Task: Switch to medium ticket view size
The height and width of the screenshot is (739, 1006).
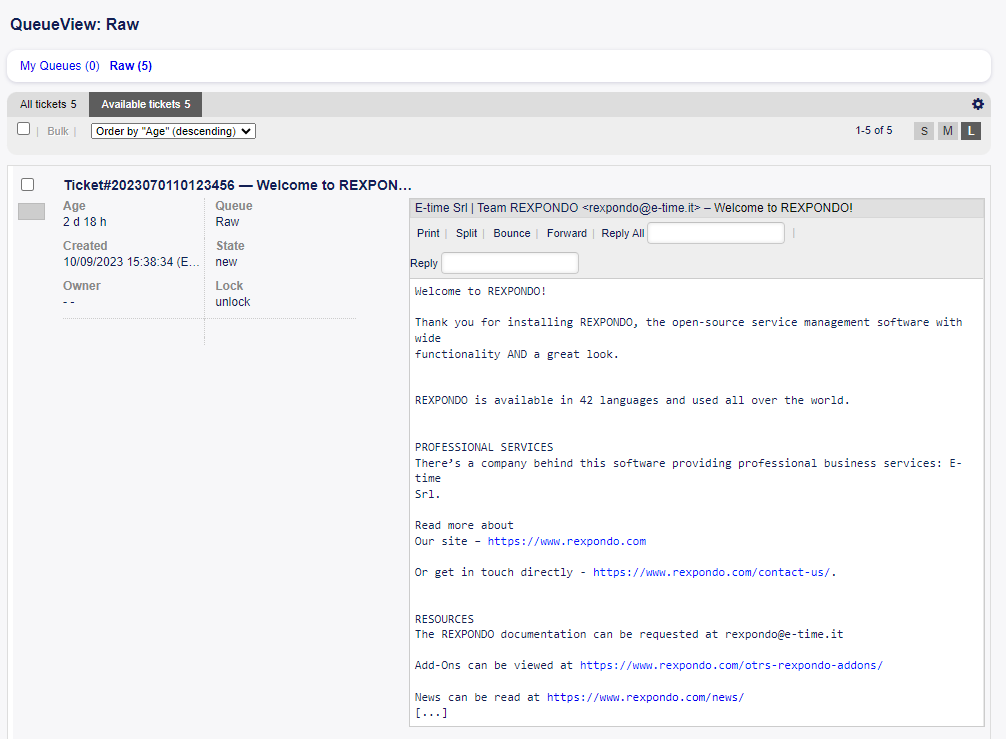Action: [947, 130]
